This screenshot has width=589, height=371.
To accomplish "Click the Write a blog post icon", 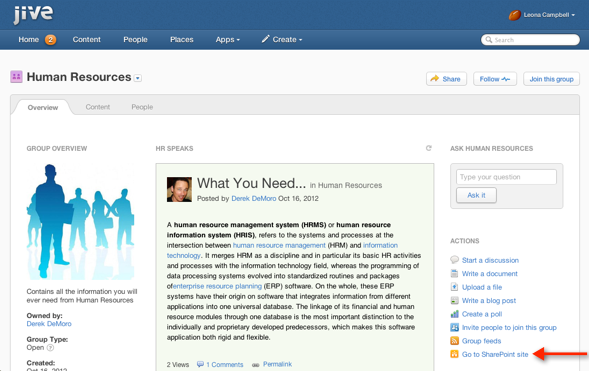I will pyautogui.click(x=454, y=300).
